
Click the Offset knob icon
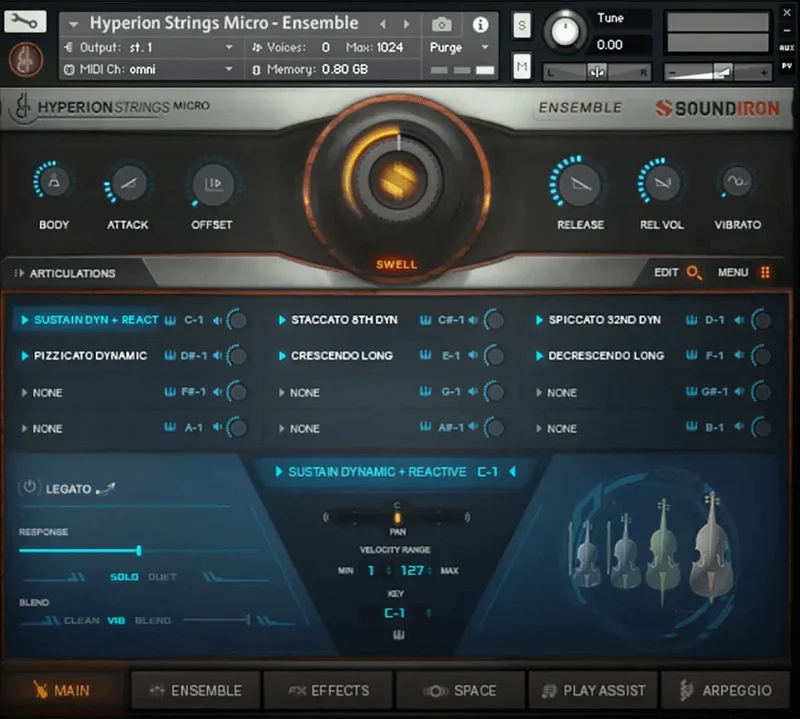(x=213, y=184)
